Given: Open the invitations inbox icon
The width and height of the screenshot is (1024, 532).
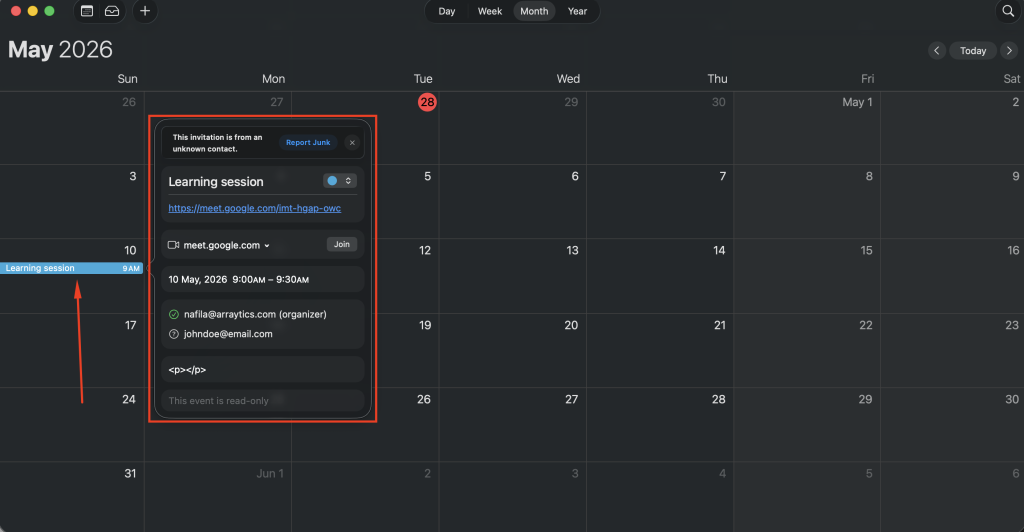Looking at the screenshot, I should [x=112, y=11].
